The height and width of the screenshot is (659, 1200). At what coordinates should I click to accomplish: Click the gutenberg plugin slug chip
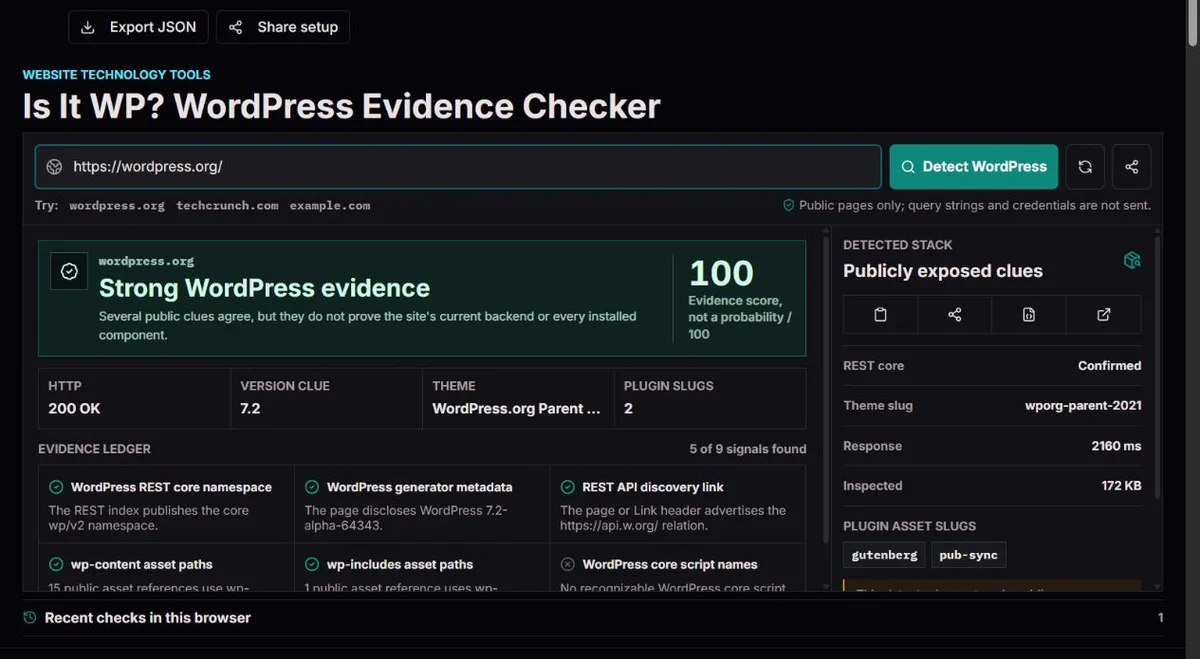point(884,555)
